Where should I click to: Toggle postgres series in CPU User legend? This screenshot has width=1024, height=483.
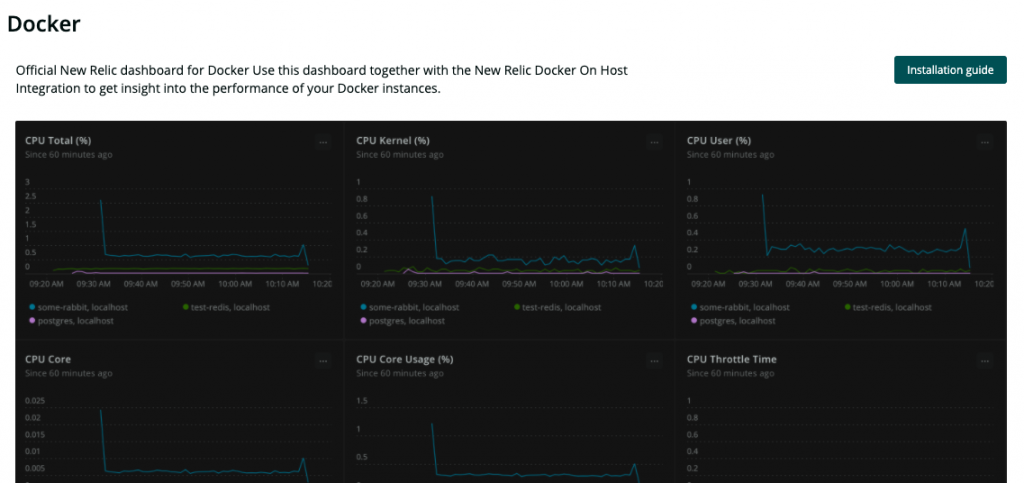(x=733, y=320)
